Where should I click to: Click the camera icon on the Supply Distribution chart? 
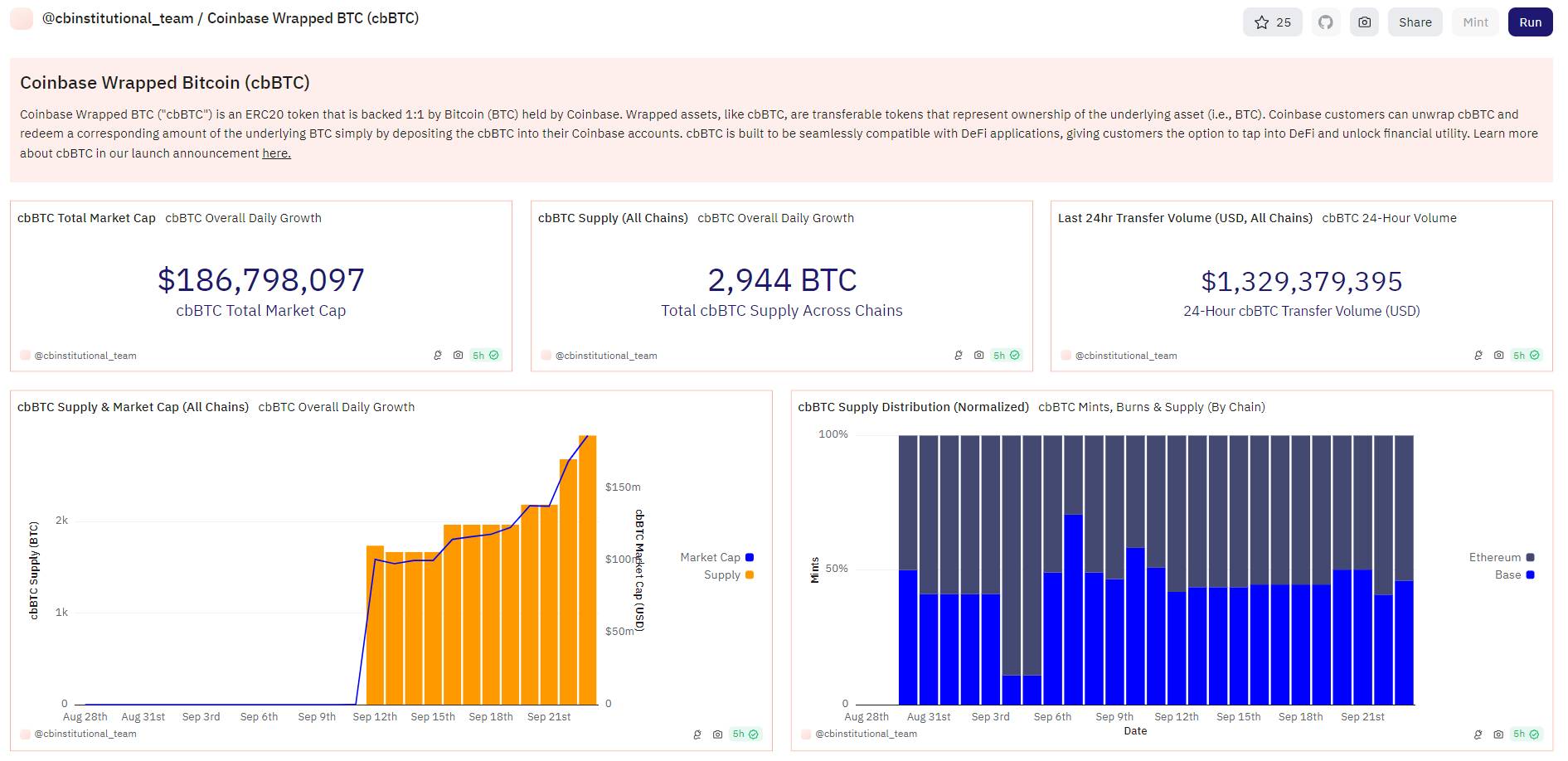[1498, 734]
